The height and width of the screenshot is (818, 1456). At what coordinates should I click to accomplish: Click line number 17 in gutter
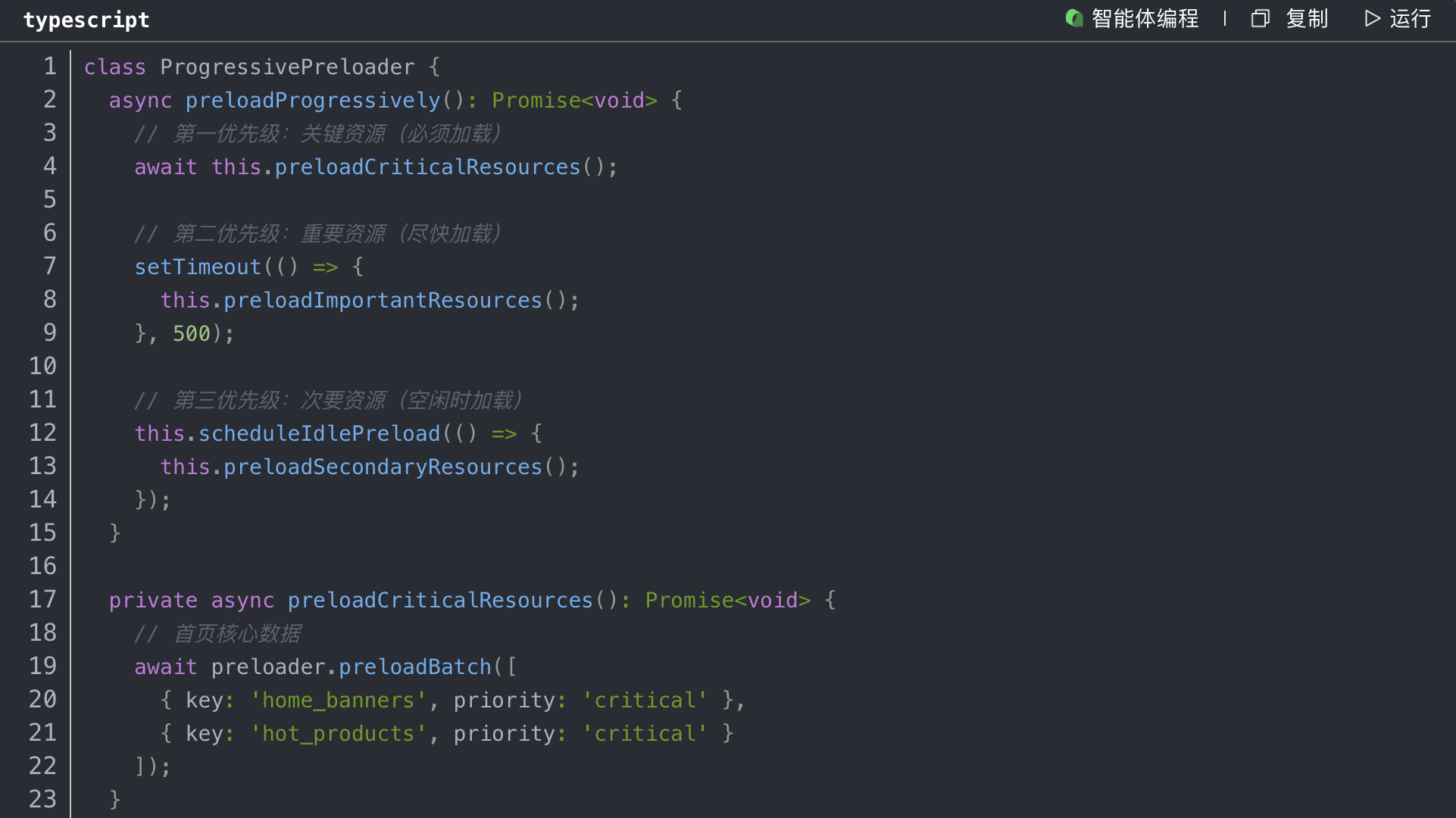point(43,600)
